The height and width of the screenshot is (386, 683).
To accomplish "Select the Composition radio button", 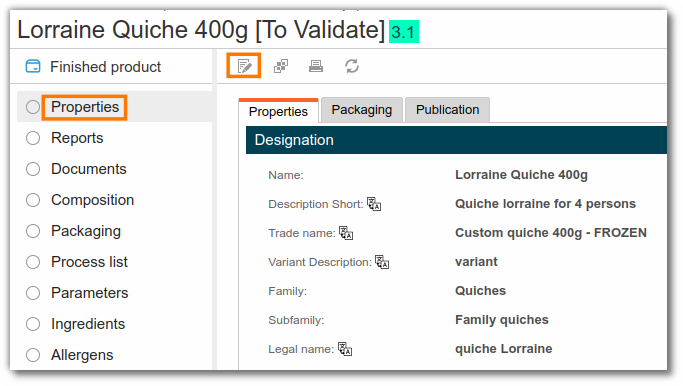I will click(33, 200).
